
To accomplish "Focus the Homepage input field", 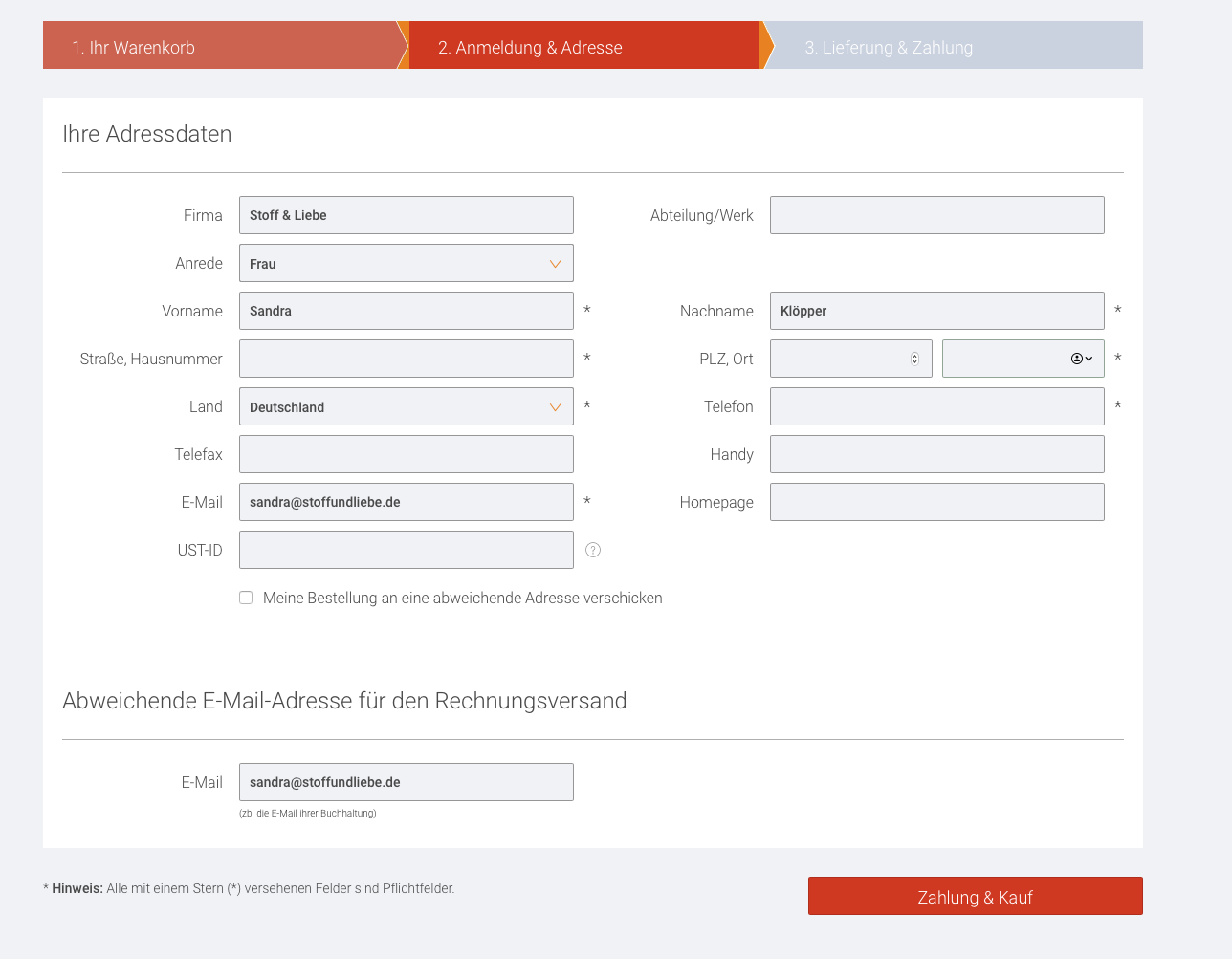I will [x=936, y=502].
